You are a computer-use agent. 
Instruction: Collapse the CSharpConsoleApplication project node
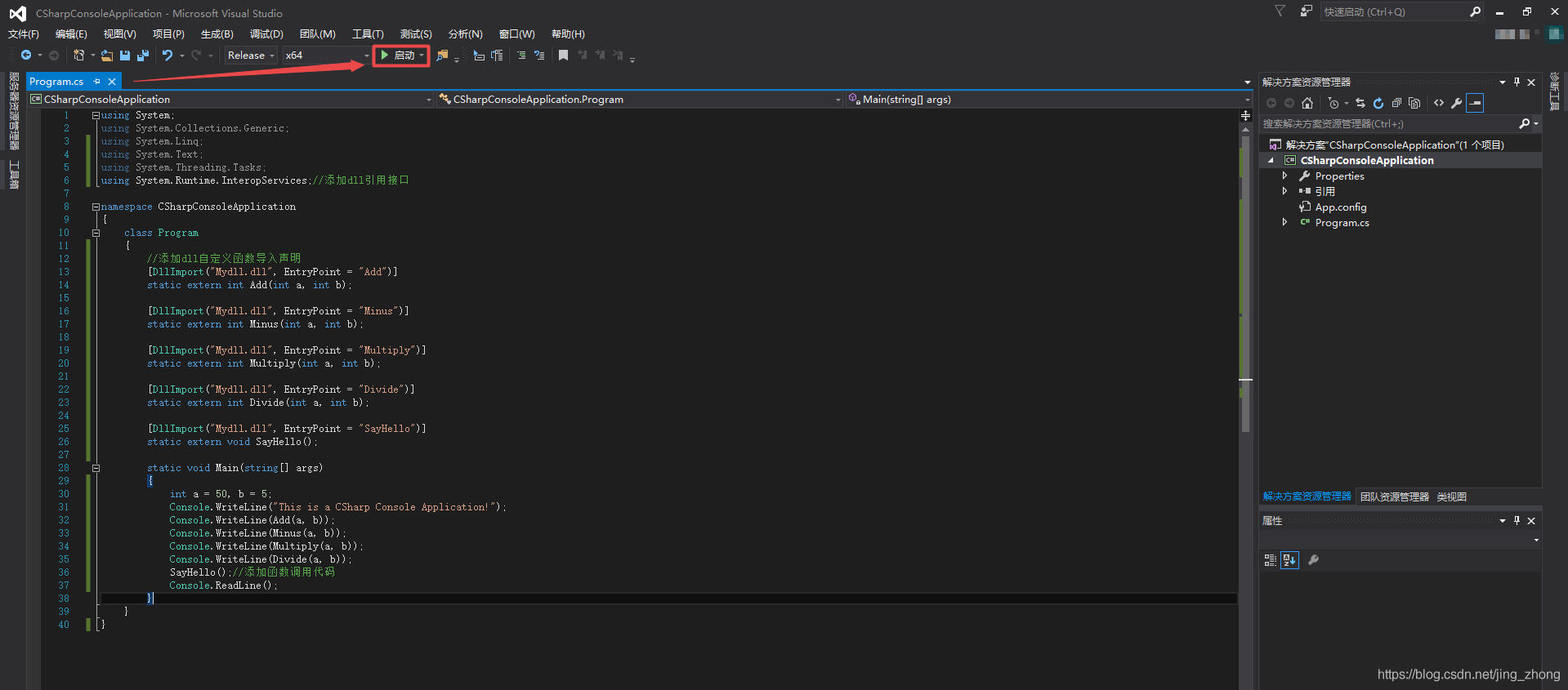coord(1271,161)
